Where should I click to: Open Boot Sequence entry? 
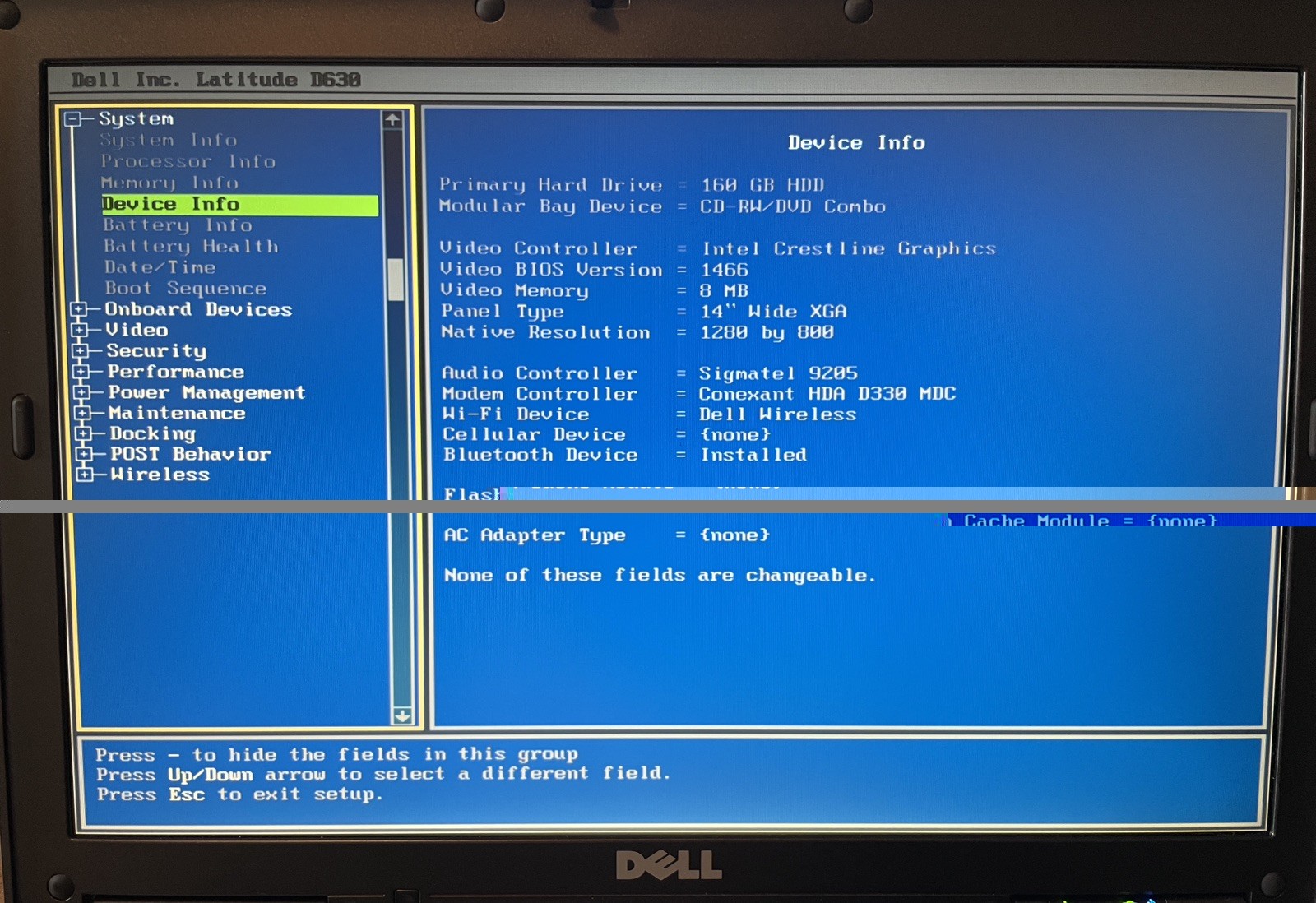186,289
